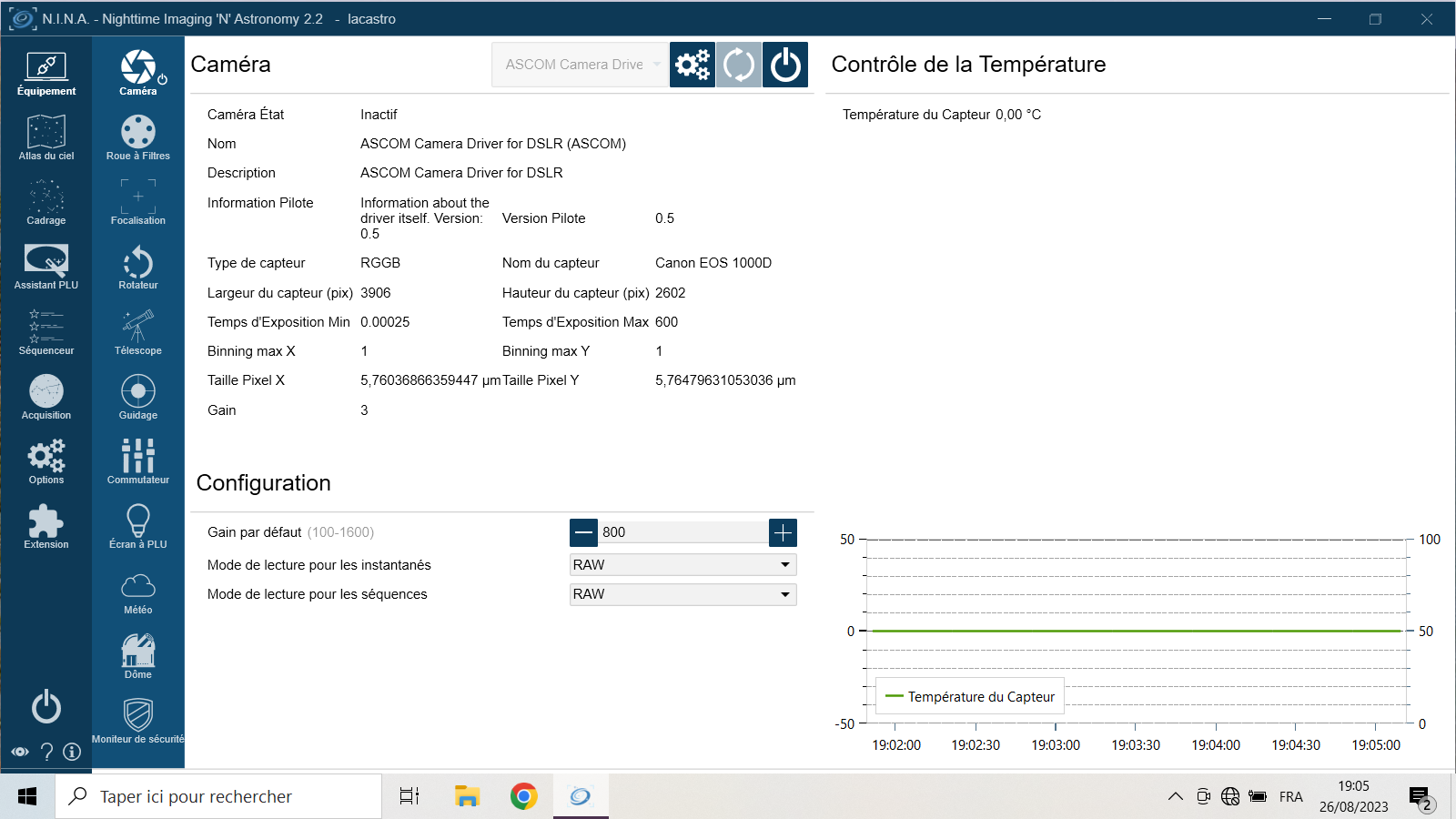This screenshot has width=1456, height=819.
Task: Open the séquences read mode RAW dropdown
Action: [x=683, y=594]
